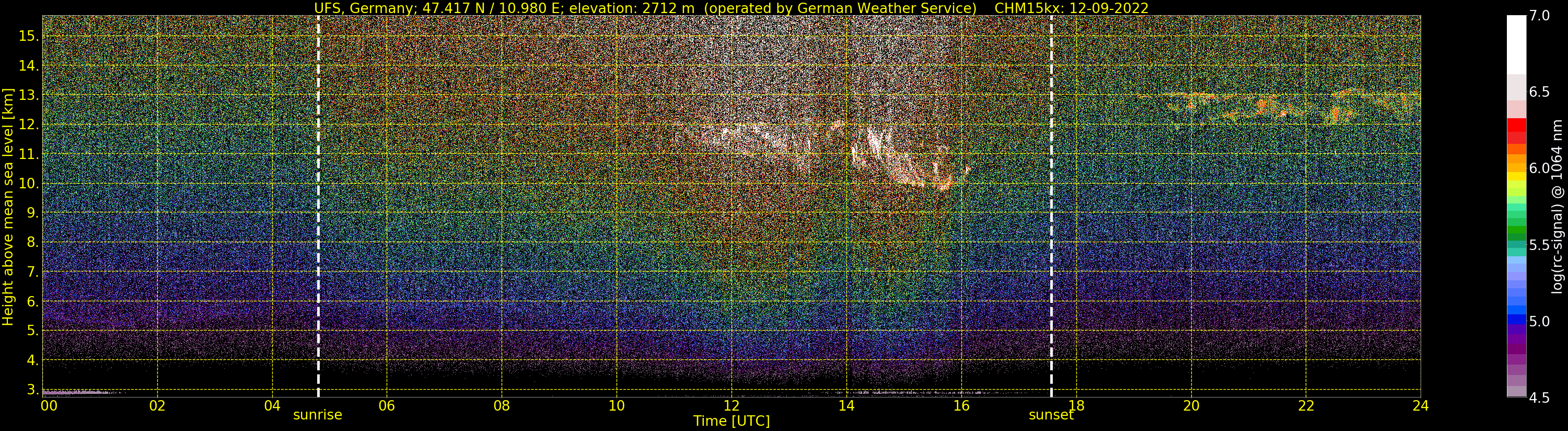The image size is (1568, 431).
Task: Click the 'Time [UTC]' axis label
Action: [x=731, y=421]
